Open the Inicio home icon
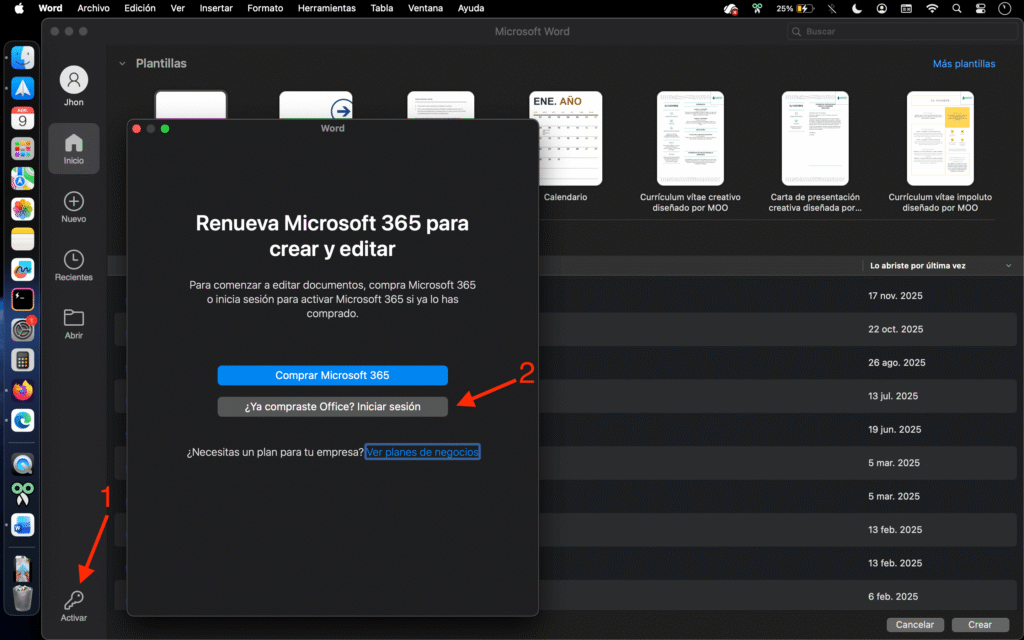 click(x=73, y=144)
